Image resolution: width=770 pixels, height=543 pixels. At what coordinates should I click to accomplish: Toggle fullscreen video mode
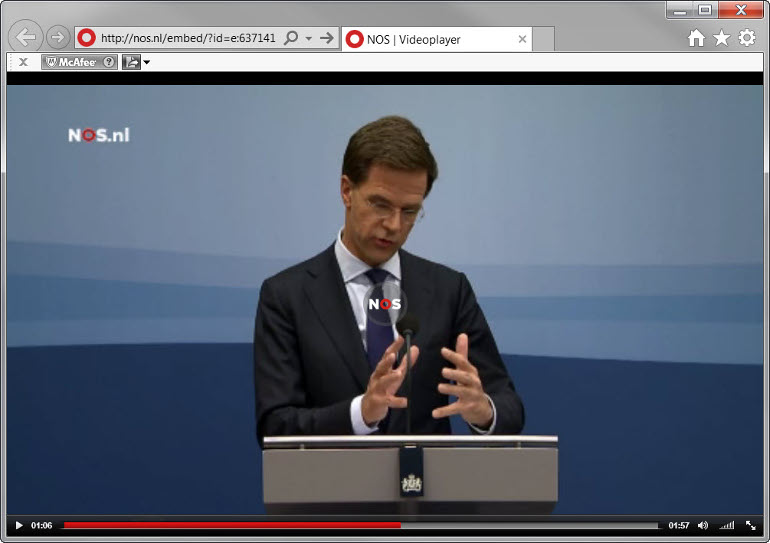point(751,525)
